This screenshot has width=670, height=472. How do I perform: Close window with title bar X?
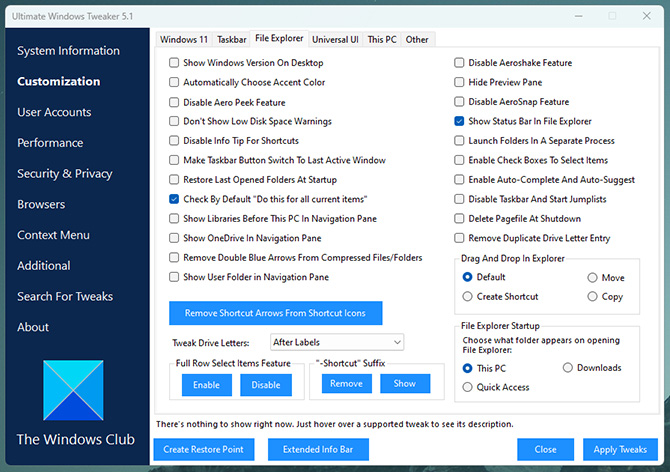pyautogui.click(x=646, y=16)
